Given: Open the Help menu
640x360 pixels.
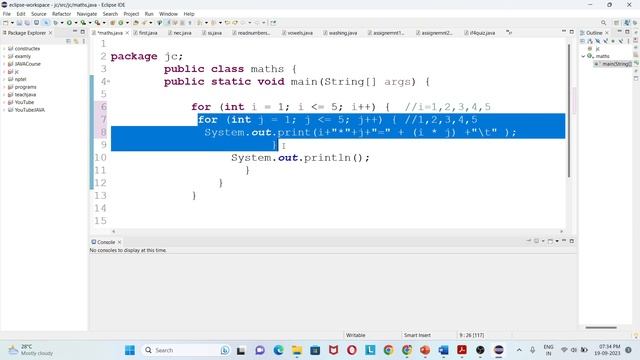Looking at the screenshot, I should click(189, 14).
